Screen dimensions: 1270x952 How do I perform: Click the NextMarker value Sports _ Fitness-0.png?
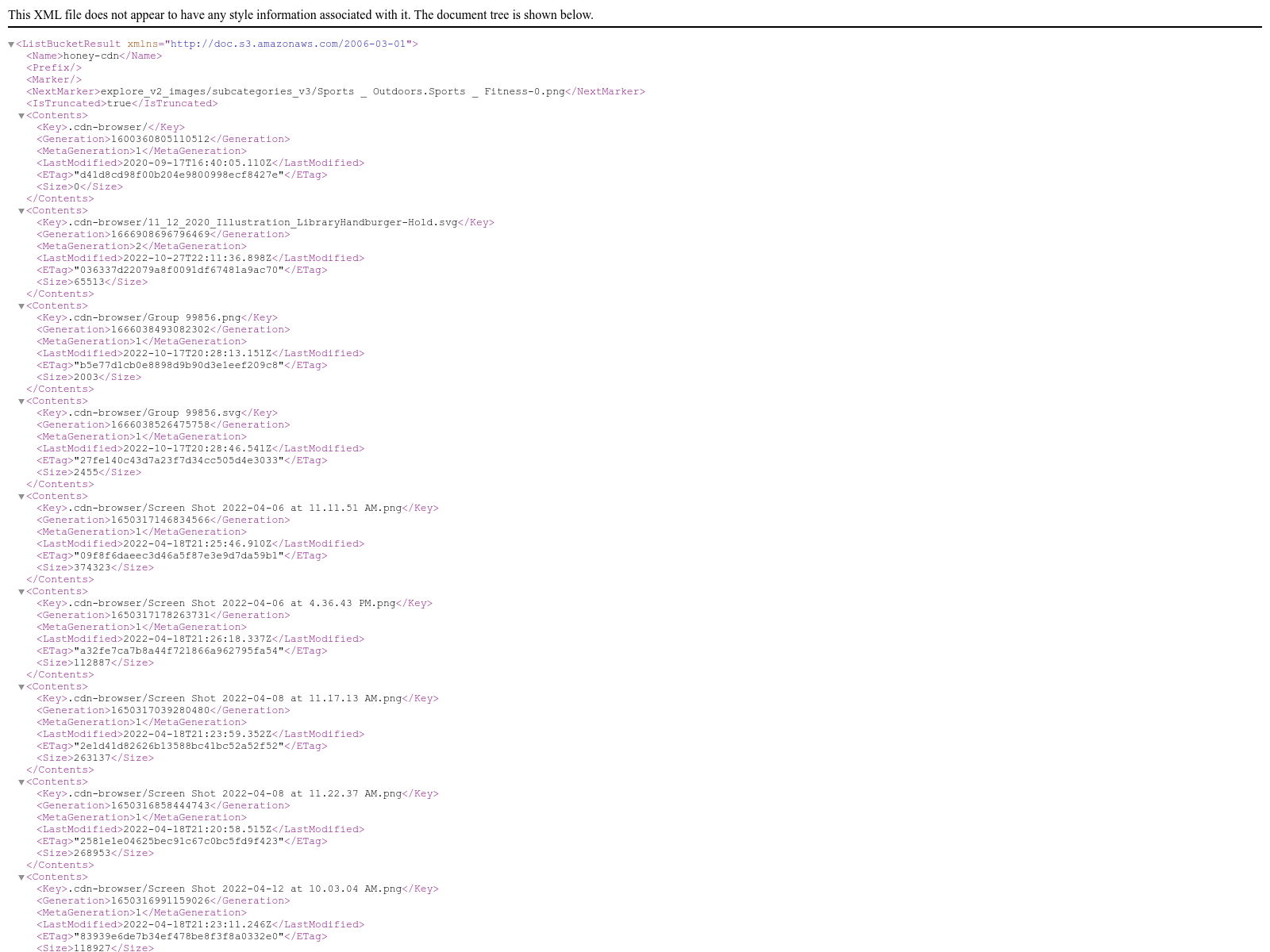tap(333, 91)
